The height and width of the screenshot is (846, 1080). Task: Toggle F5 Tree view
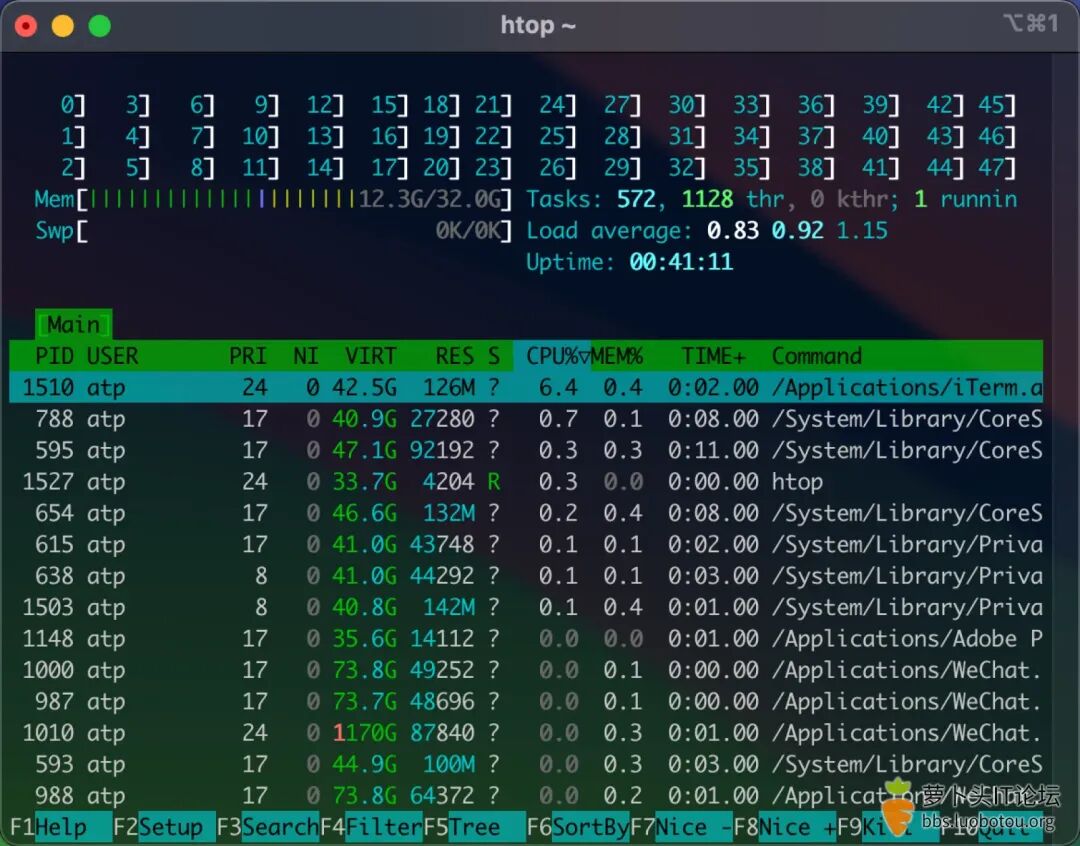tap(474, 827)
